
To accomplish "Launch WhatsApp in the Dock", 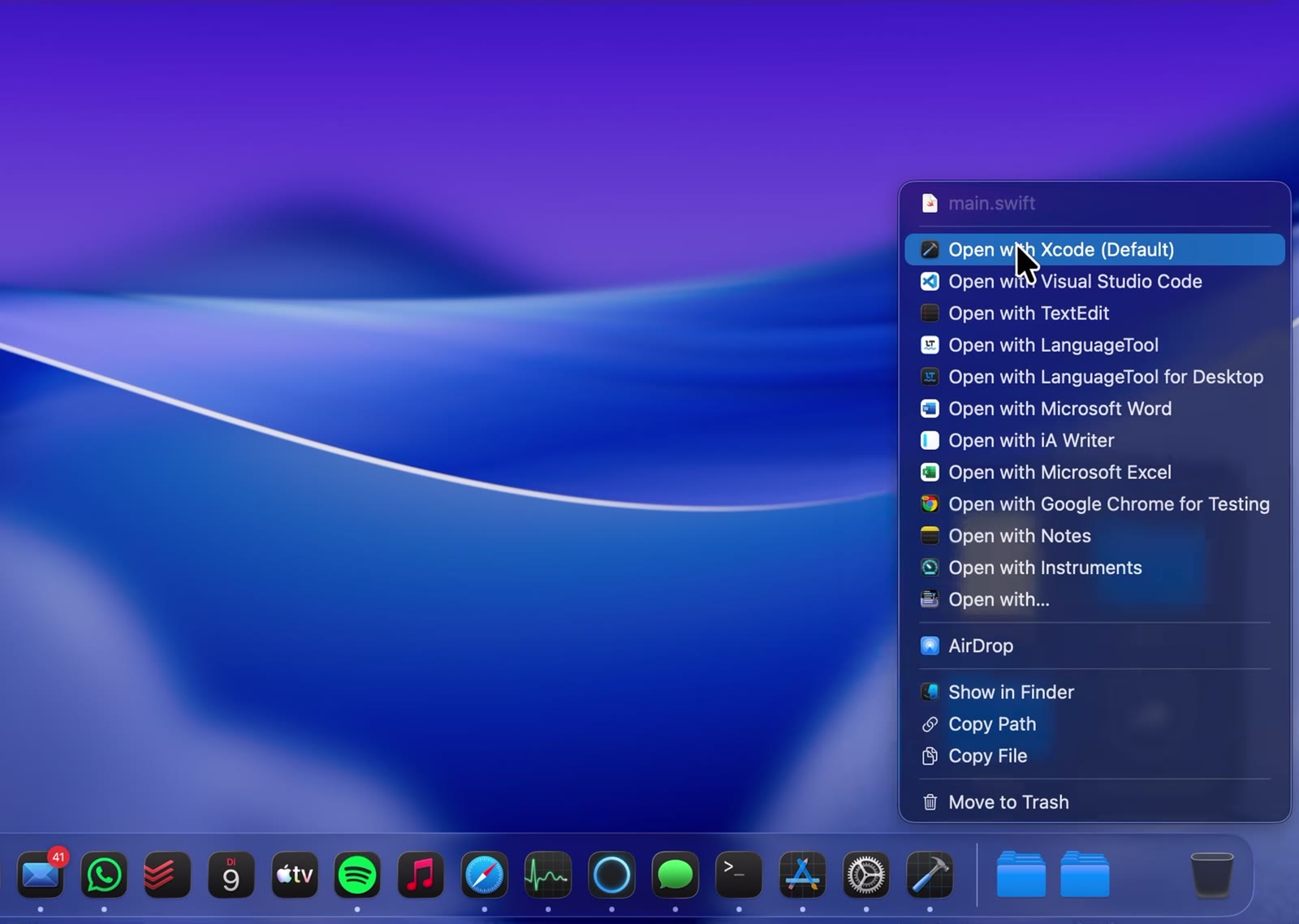I will coord(104,874).
